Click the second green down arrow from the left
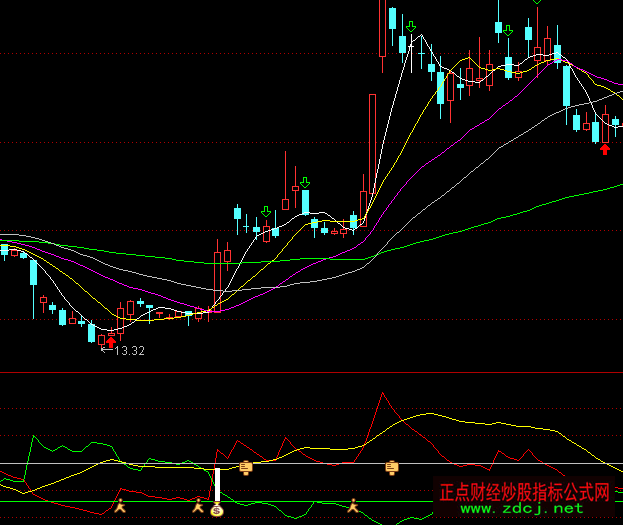 pos(304,182)
